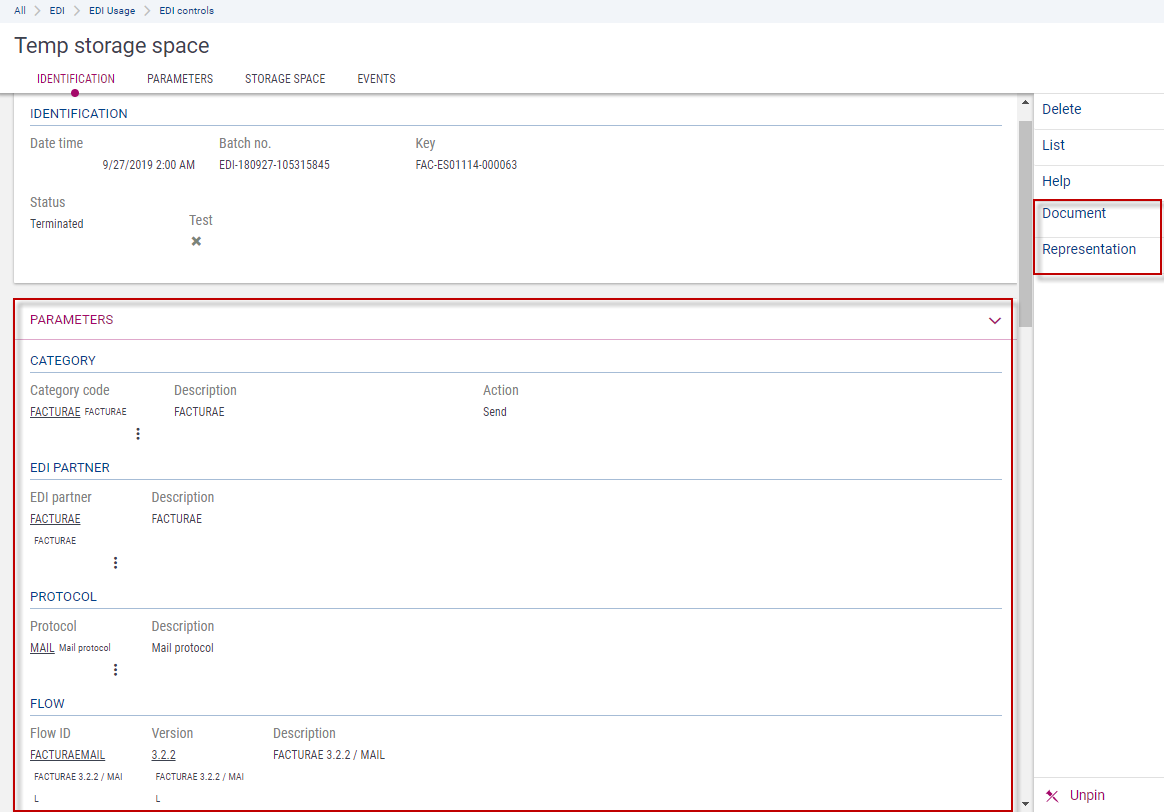The width and height of the screenshot is (1164, 812).
Task: Open the Protocol field actions menu
Action: pyautogui.click(x=115, y=670)
